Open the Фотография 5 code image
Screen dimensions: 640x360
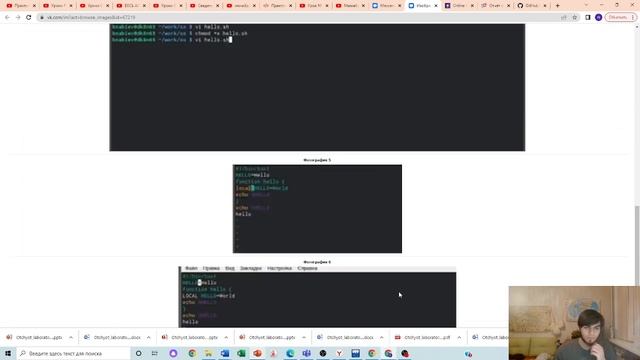[x=317, y=209]
